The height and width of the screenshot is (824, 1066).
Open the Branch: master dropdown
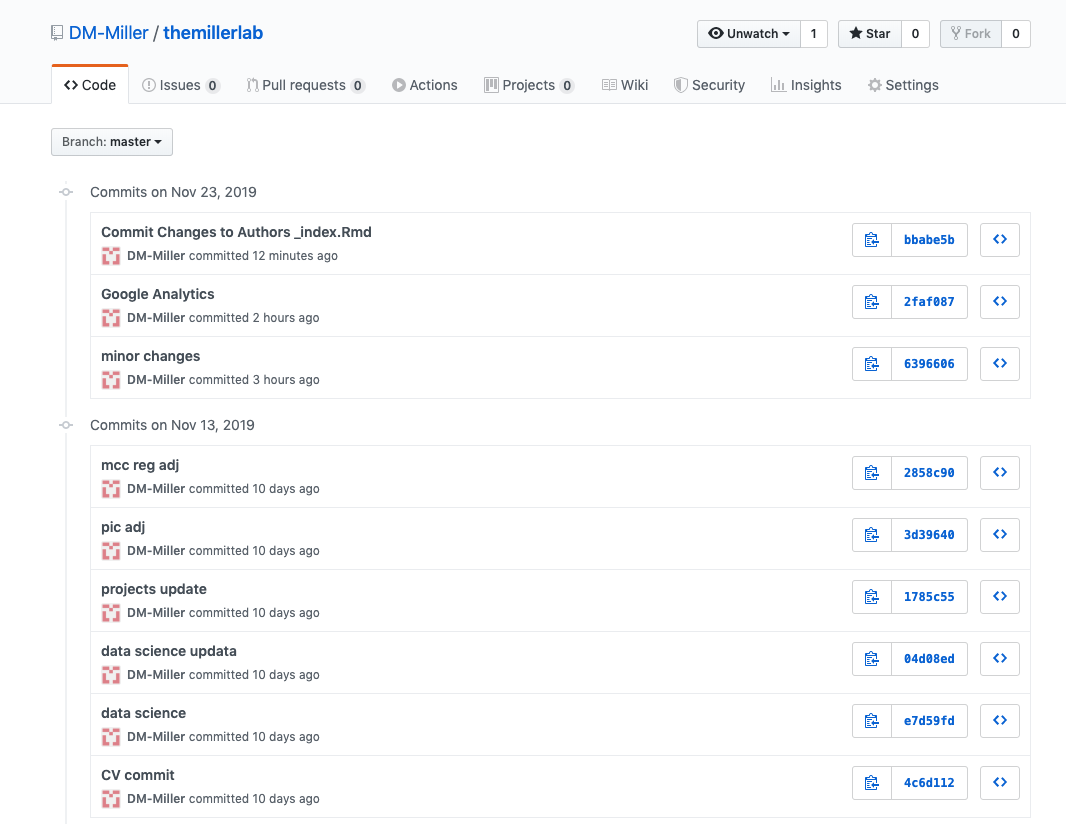pyautogui.click(x=112, y=142)
